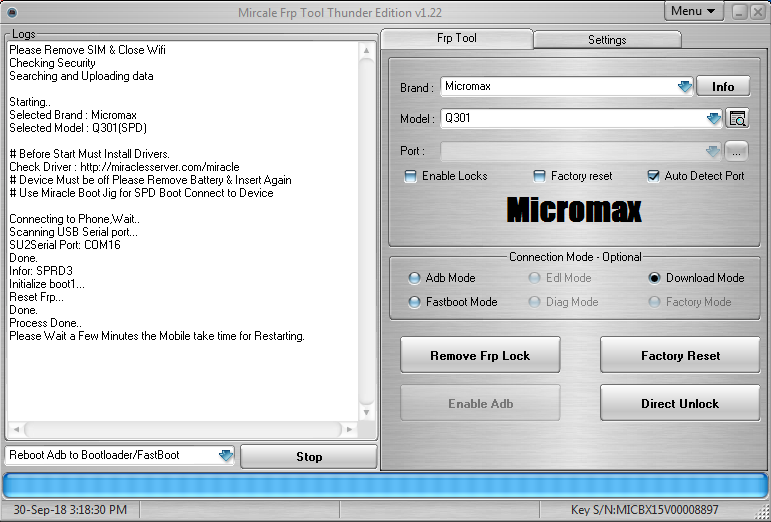Uncheck Auto Detect Port checkbox
This screenshot has height=522, width=771.
653,176
